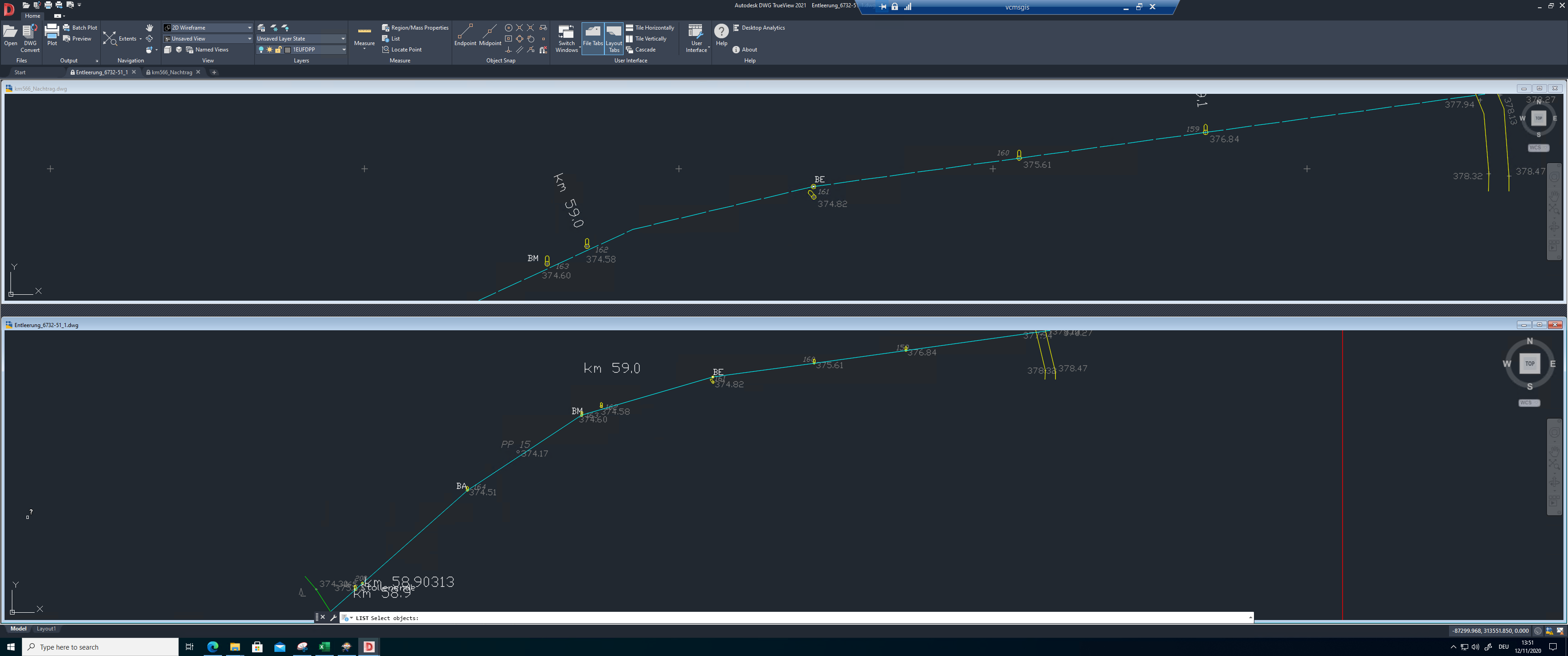Screen dimensions: 1568x656
Task: Tile windows Horizontally
Action: pyautogui.click(x=650, y=27)
